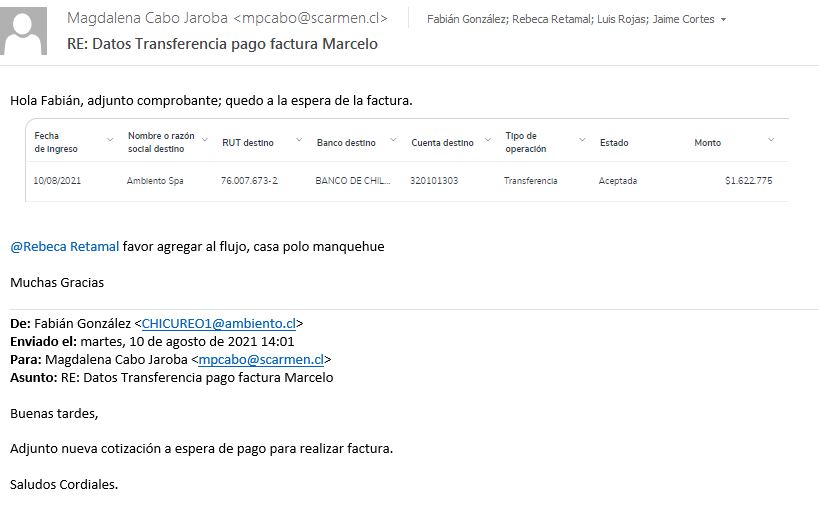Click recipient Jaime Cortes in header
Image resolution: width=819 pixels, height=517 pixels.
pos(683,19)
